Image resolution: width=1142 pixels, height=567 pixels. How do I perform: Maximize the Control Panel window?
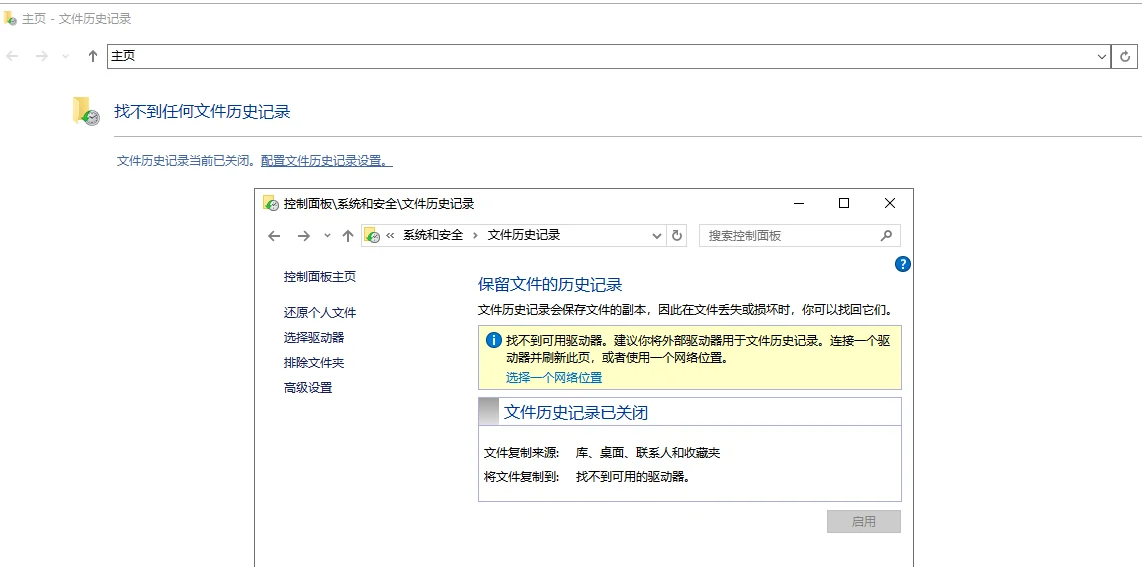click(844, 204)
